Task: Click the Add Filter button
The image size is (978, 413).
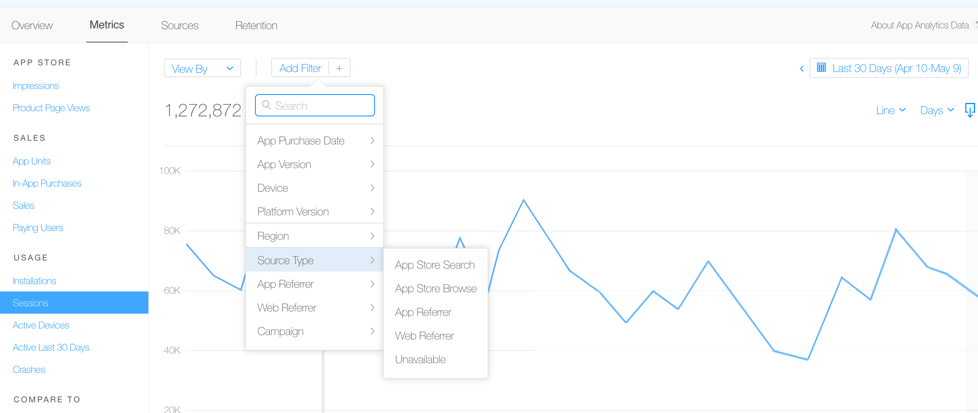Action: coord(300,68)
